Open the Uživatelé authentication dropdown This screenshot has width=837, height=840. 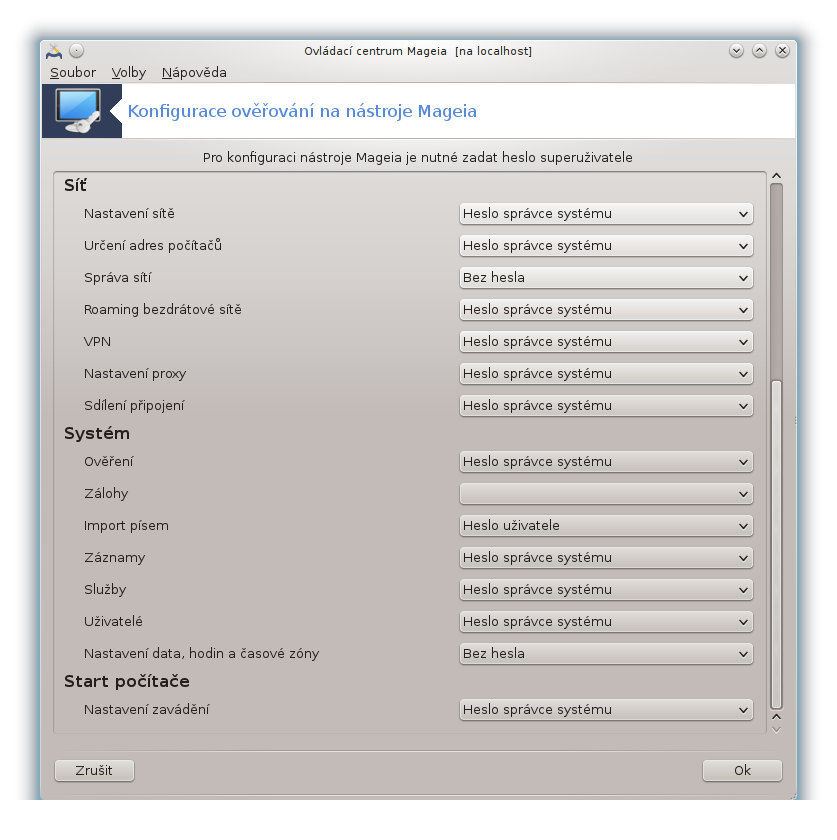coord(606,621)
